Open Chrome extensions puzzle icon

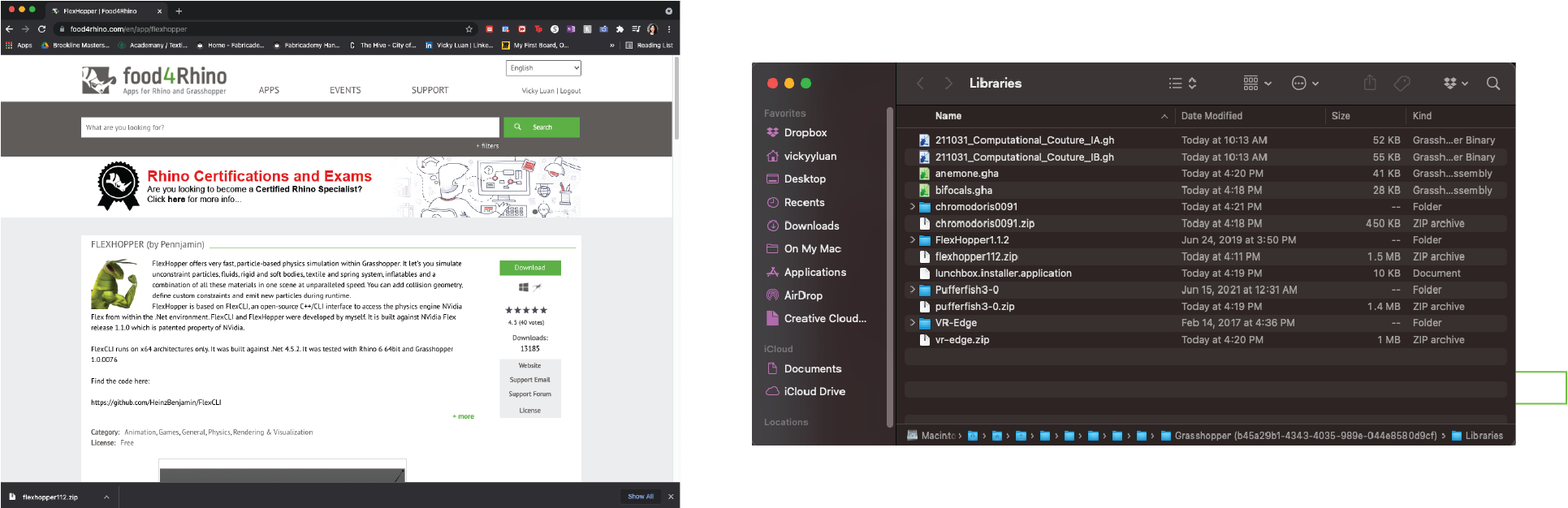click(x=620, y=29)
